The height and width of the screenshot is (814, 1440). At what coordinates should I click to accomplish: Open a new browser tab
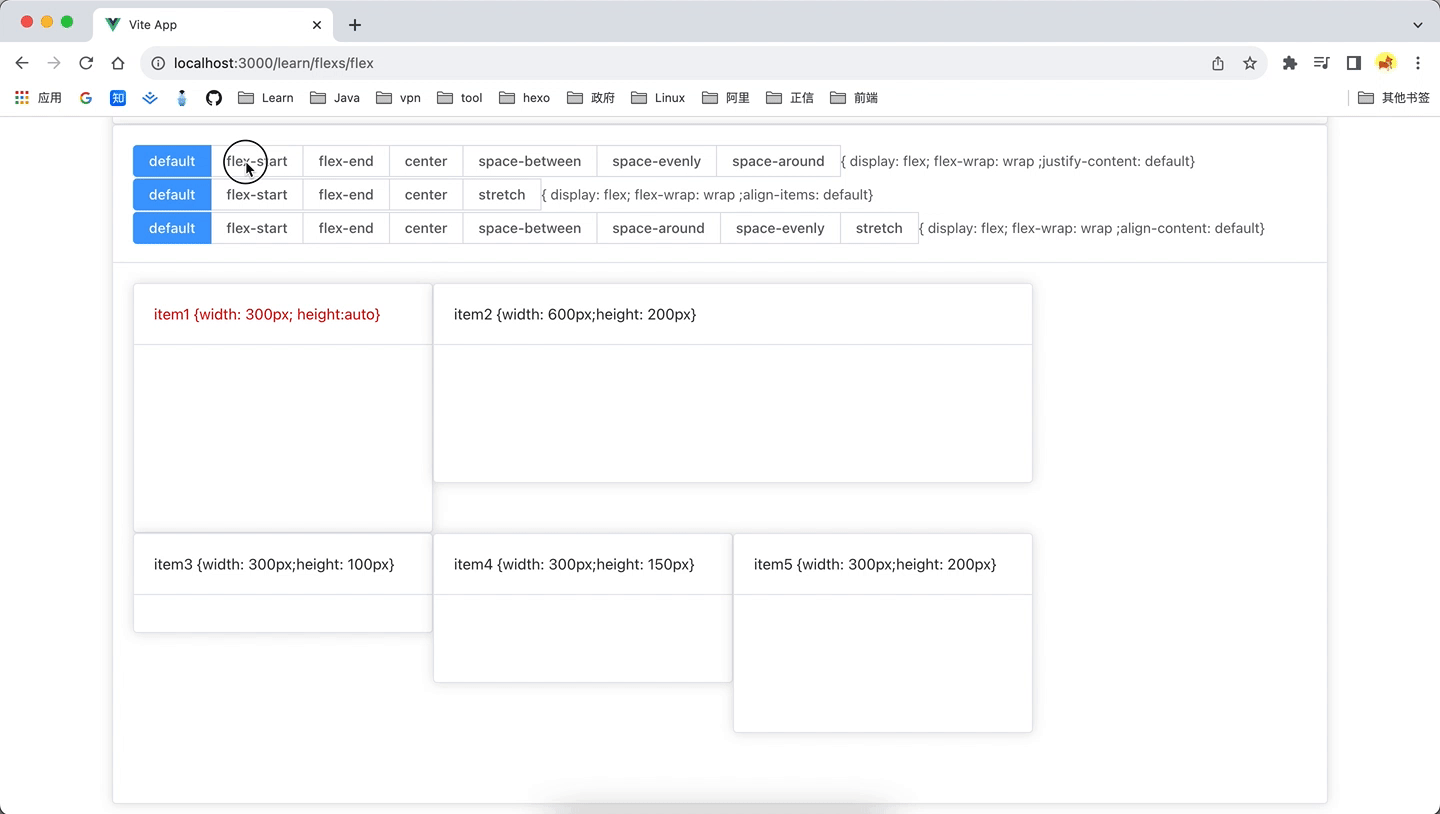click(x=355, y=25)
